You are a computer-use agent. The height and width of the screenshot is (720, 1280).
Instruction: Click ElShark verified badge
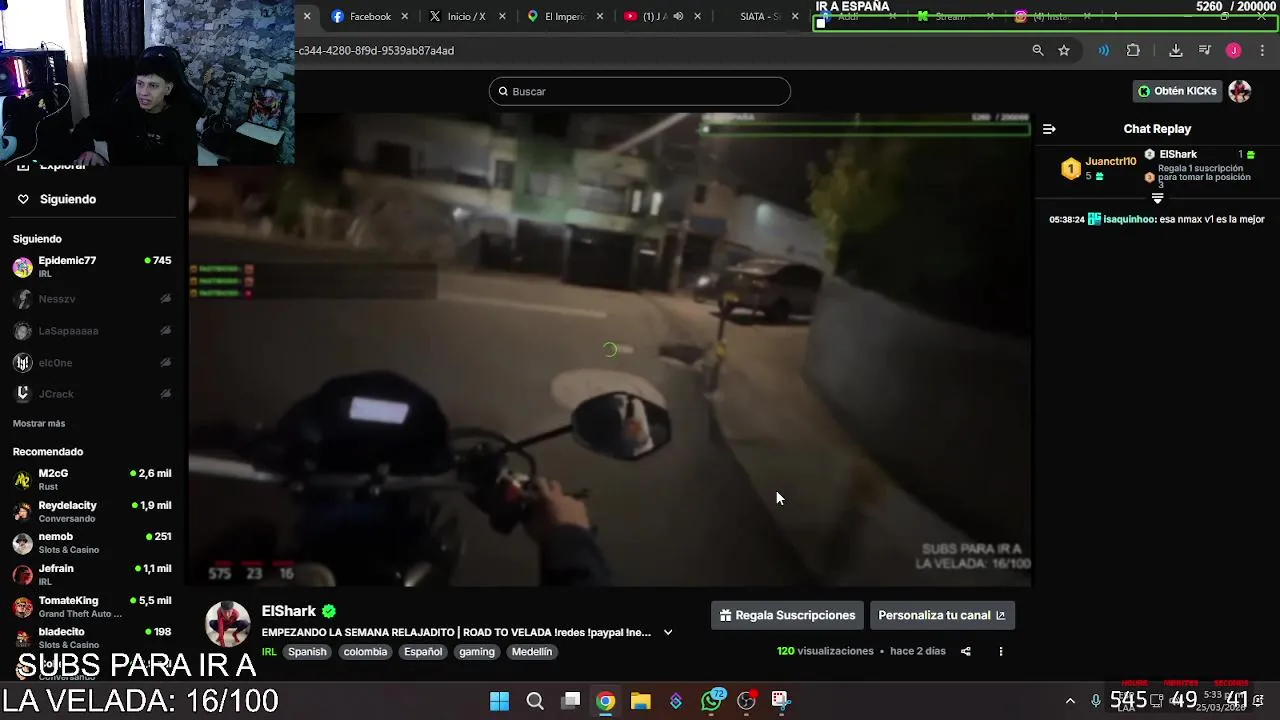[329, 611]
